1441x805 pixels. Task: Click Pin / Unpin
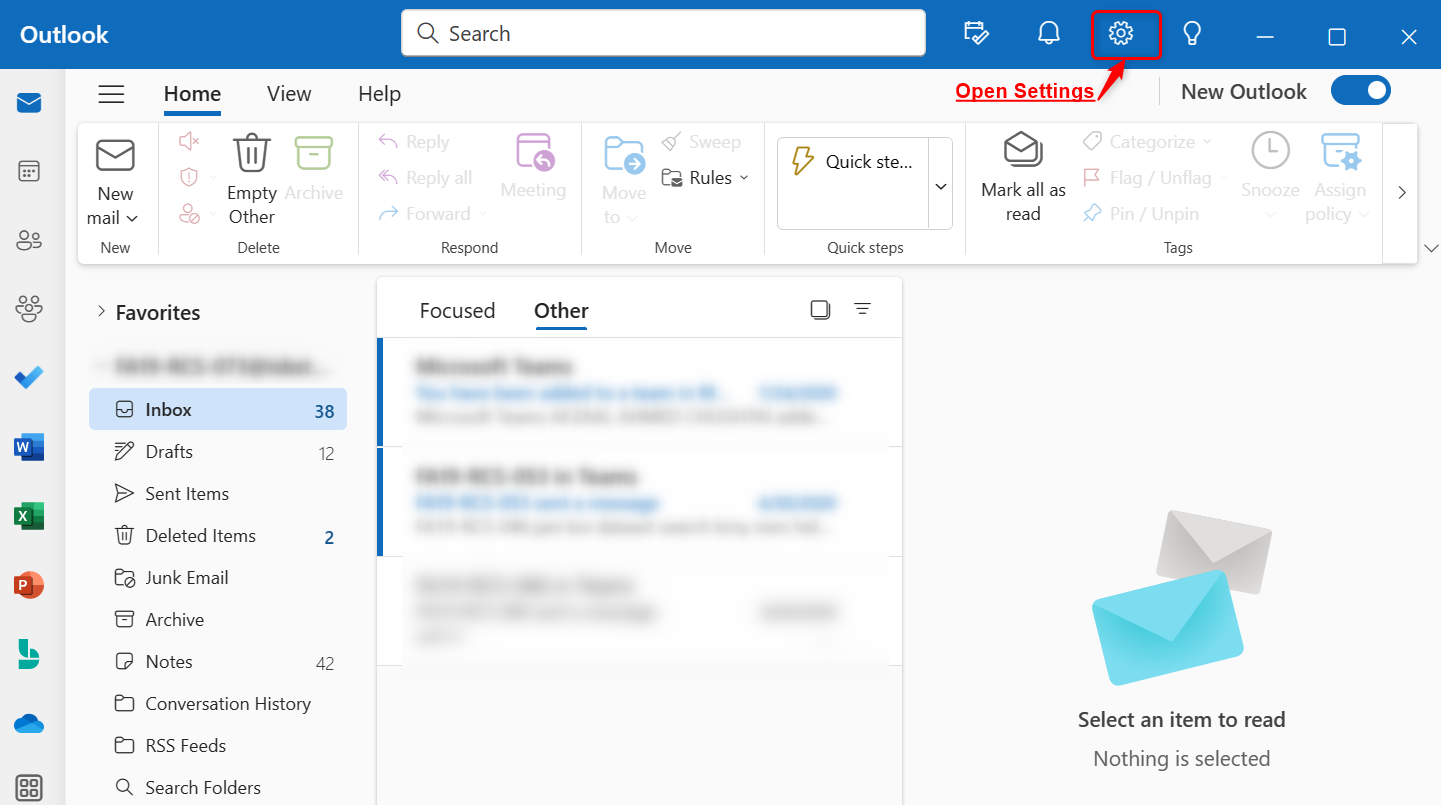(x=1141, y=214)
